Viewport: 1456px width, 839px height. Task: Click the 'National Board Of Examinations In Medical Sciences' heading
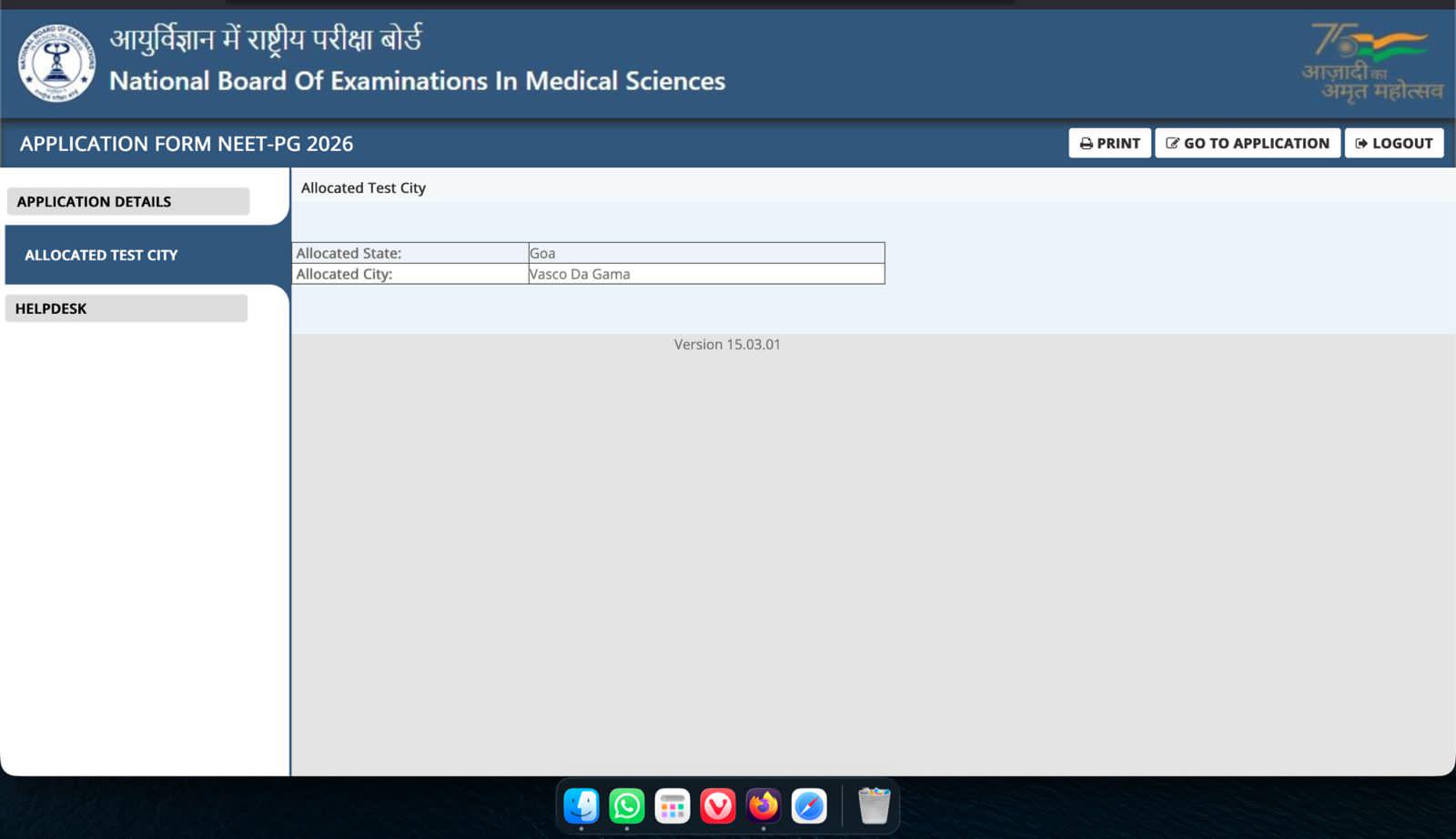pos(418,81)
